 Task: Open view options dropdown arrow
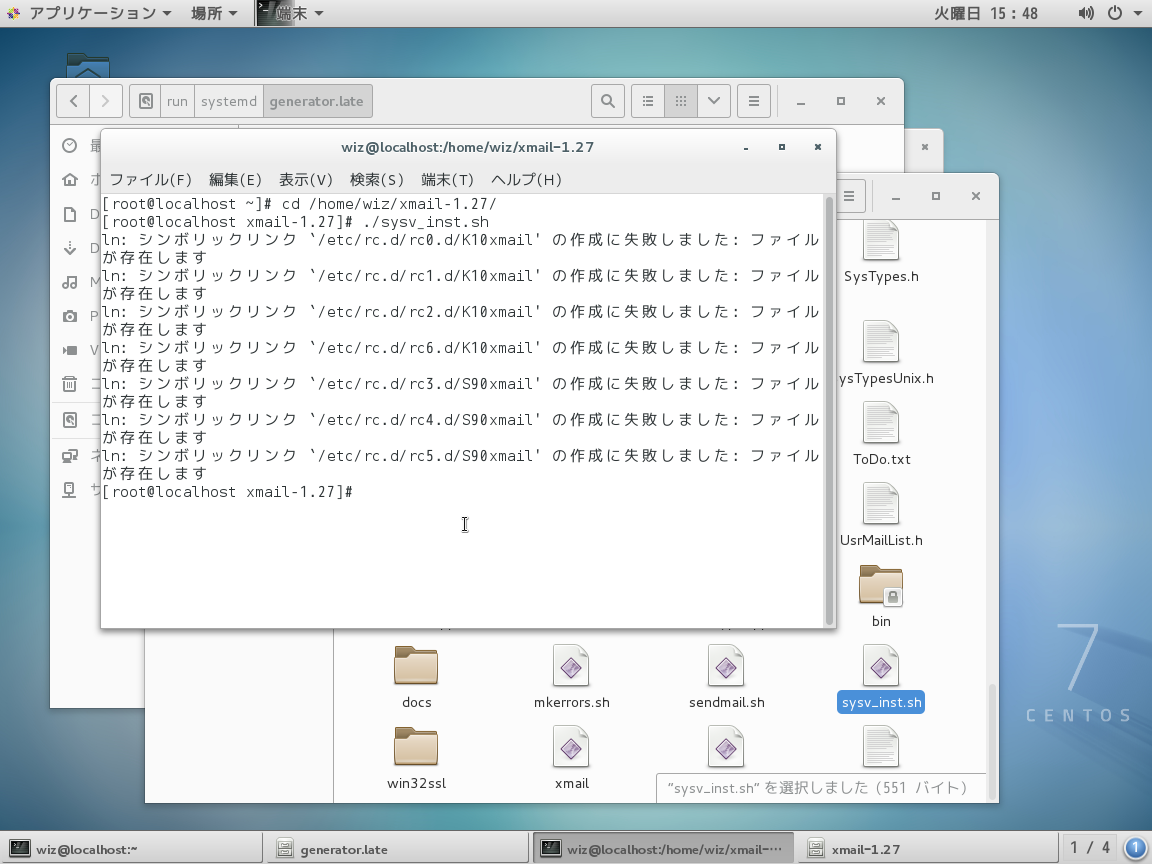(713, 101)
